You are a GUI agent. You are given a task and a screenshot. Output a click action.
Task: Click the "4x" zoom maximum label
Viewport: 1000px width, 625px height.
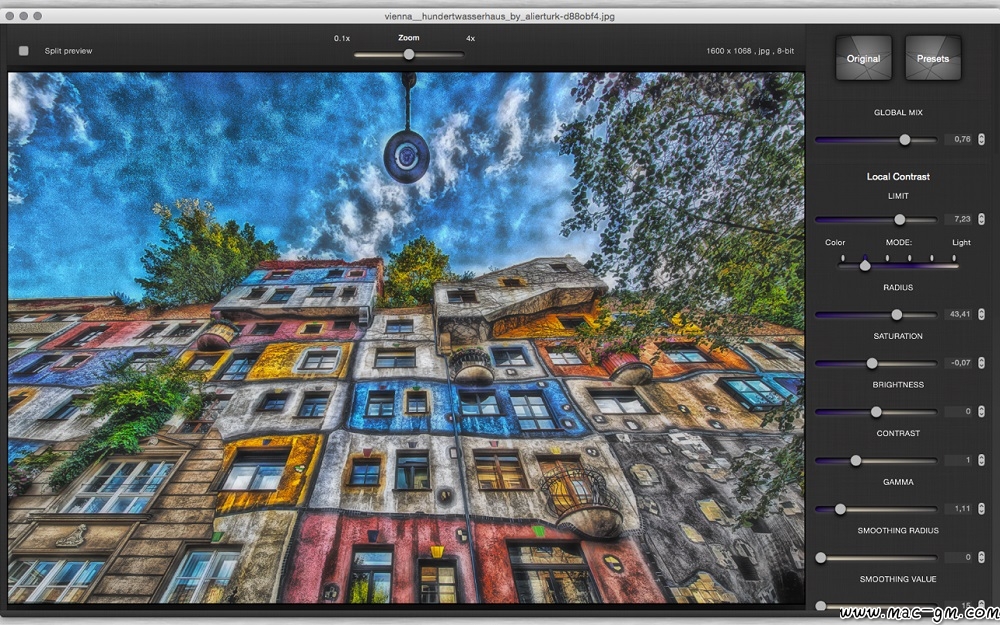tap(471, 38)
